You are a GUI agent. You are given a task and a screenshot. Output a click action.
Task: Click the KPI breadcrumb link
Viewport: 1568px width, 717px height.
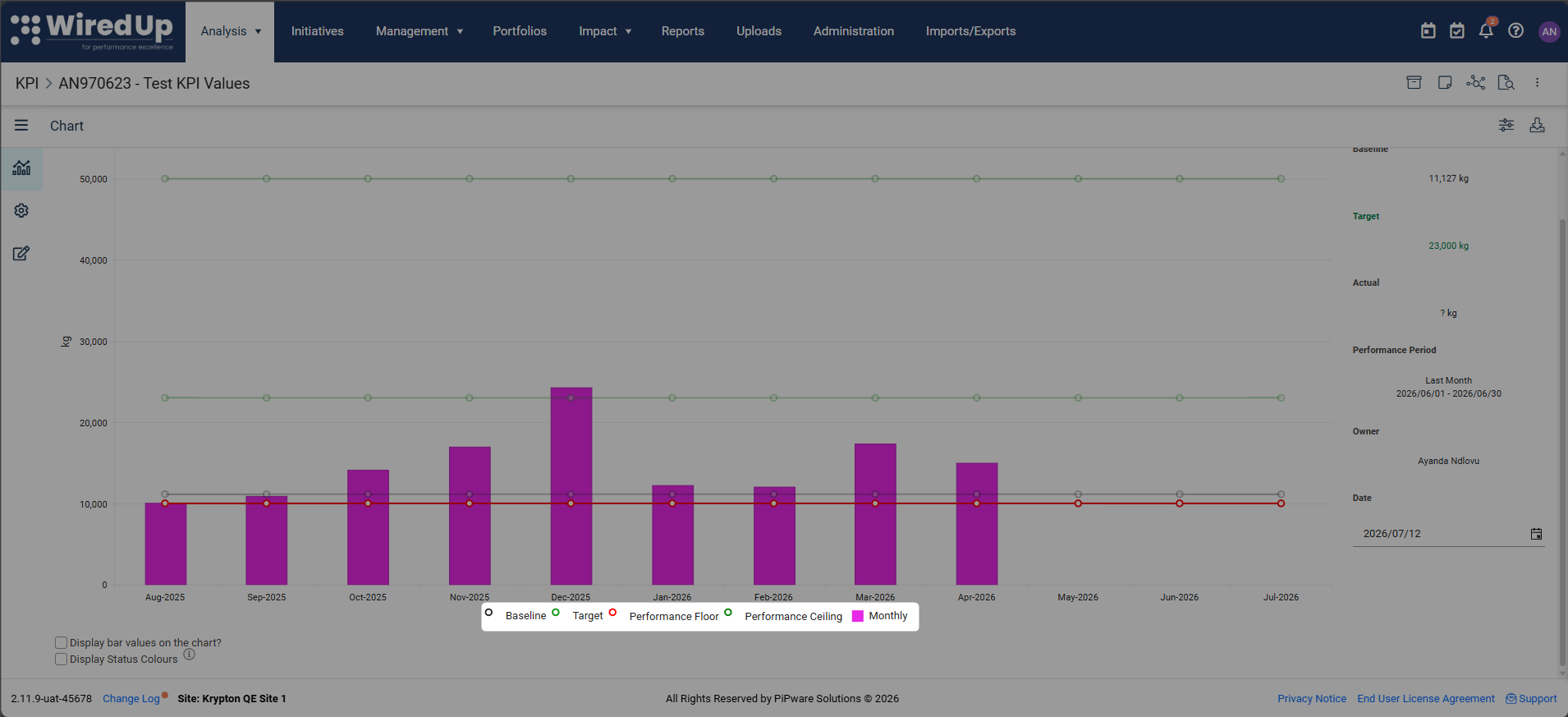click(27, 83)
